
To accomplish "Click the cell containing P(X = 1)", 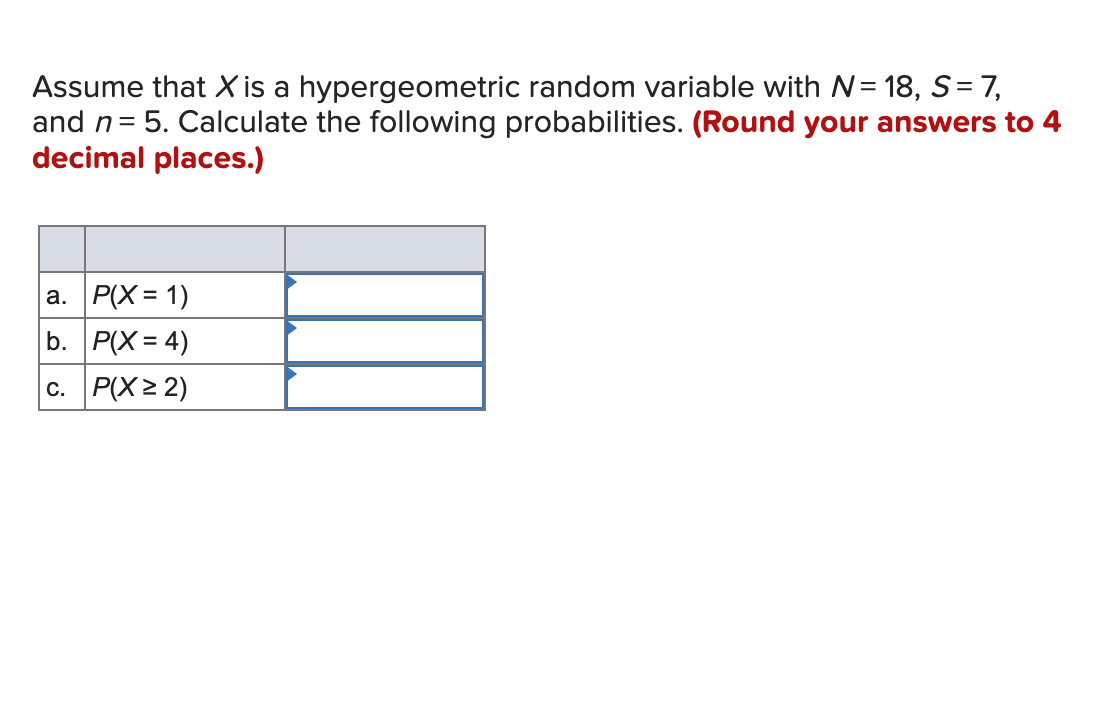I will (140, 294).
